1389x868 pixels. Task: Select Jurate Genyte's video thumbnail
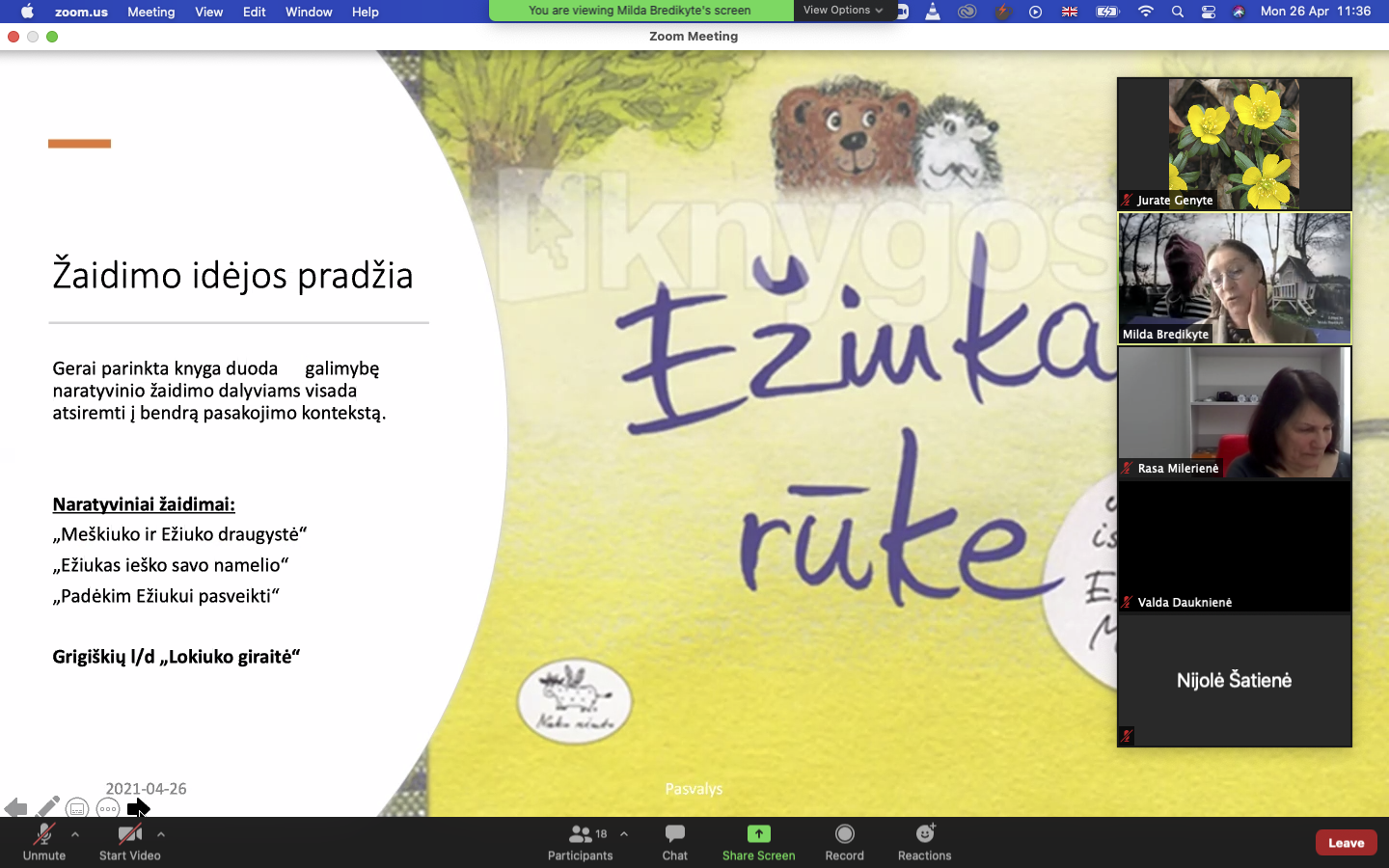pyautogui.click(x=1235, y=144)
